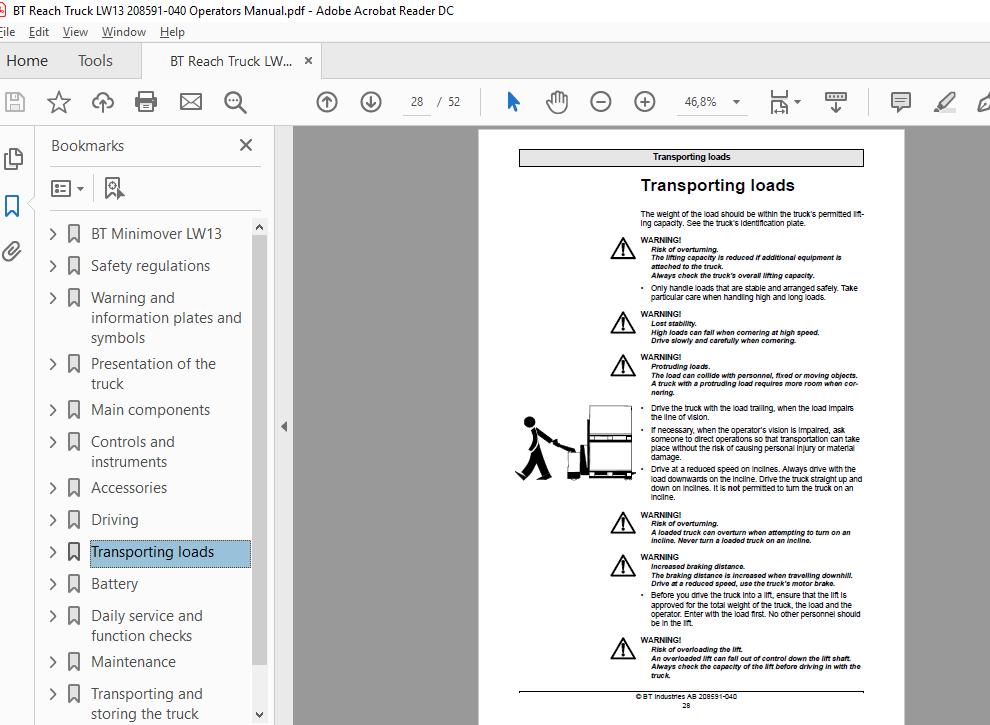990x725 pixels.
Task: Open the Driving bookmark section
Action: [x=114, y=520]
